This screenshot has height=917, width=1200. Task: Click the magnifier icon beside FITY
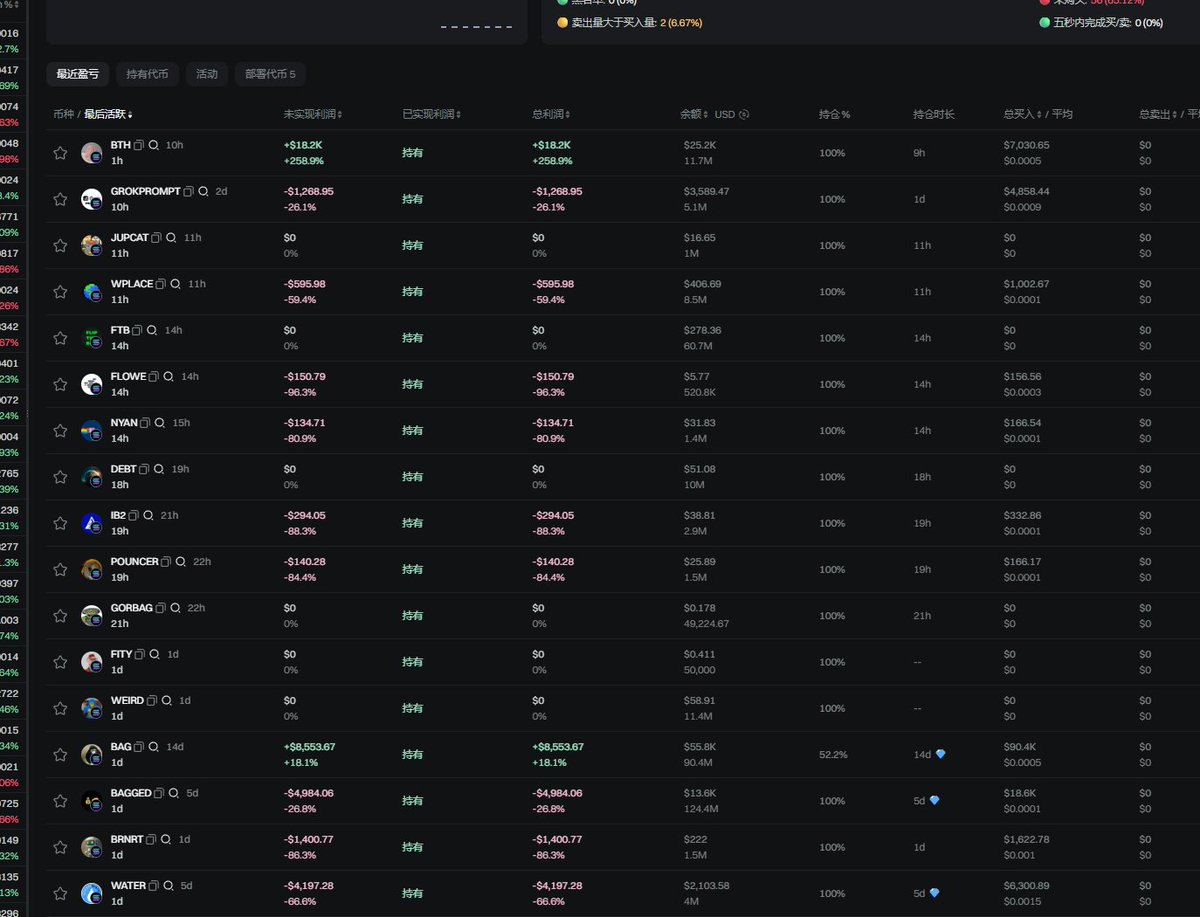(x=154, y=654)
